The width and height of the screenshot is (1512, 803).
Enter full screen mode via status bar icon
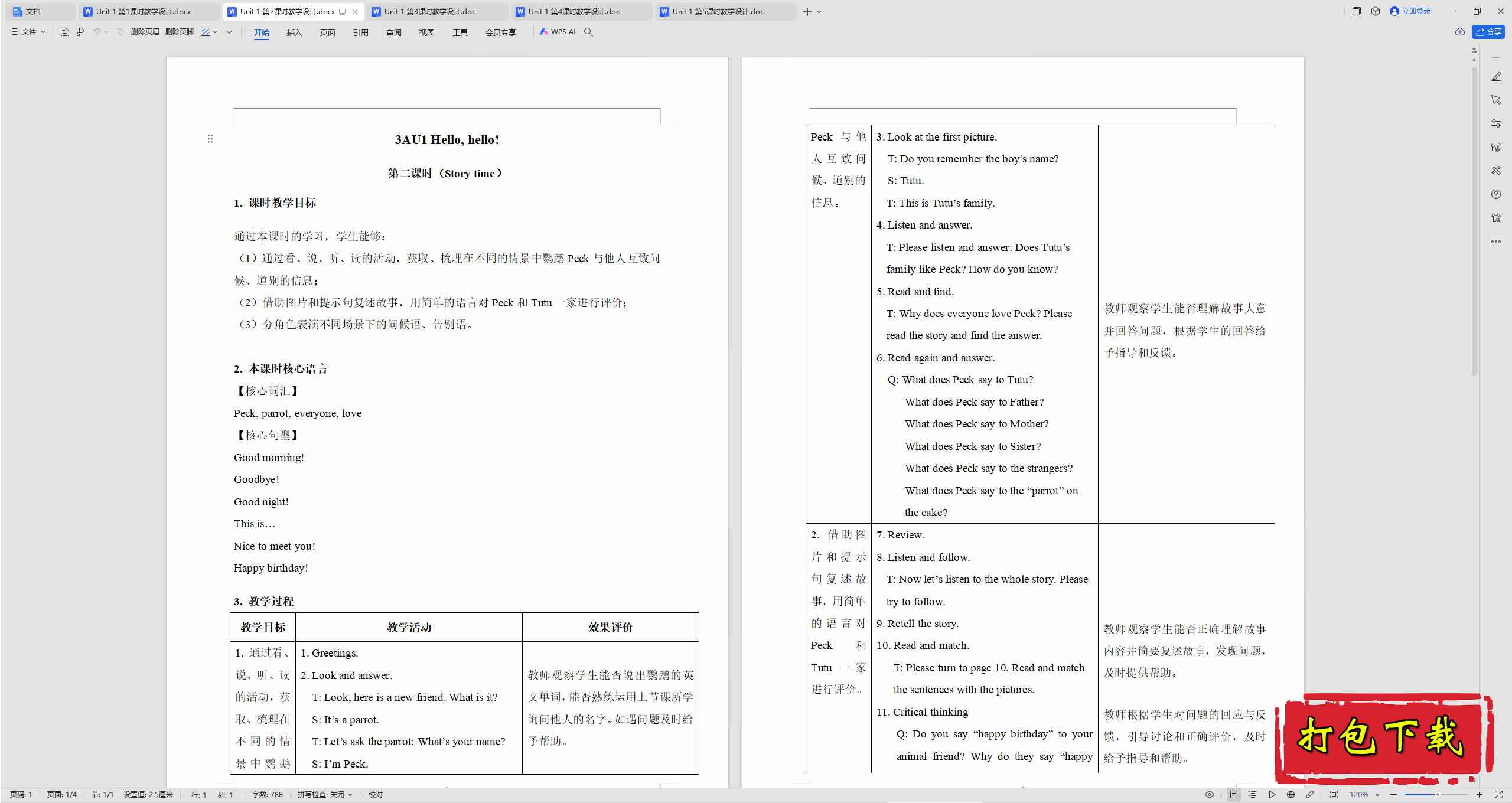1498,795
